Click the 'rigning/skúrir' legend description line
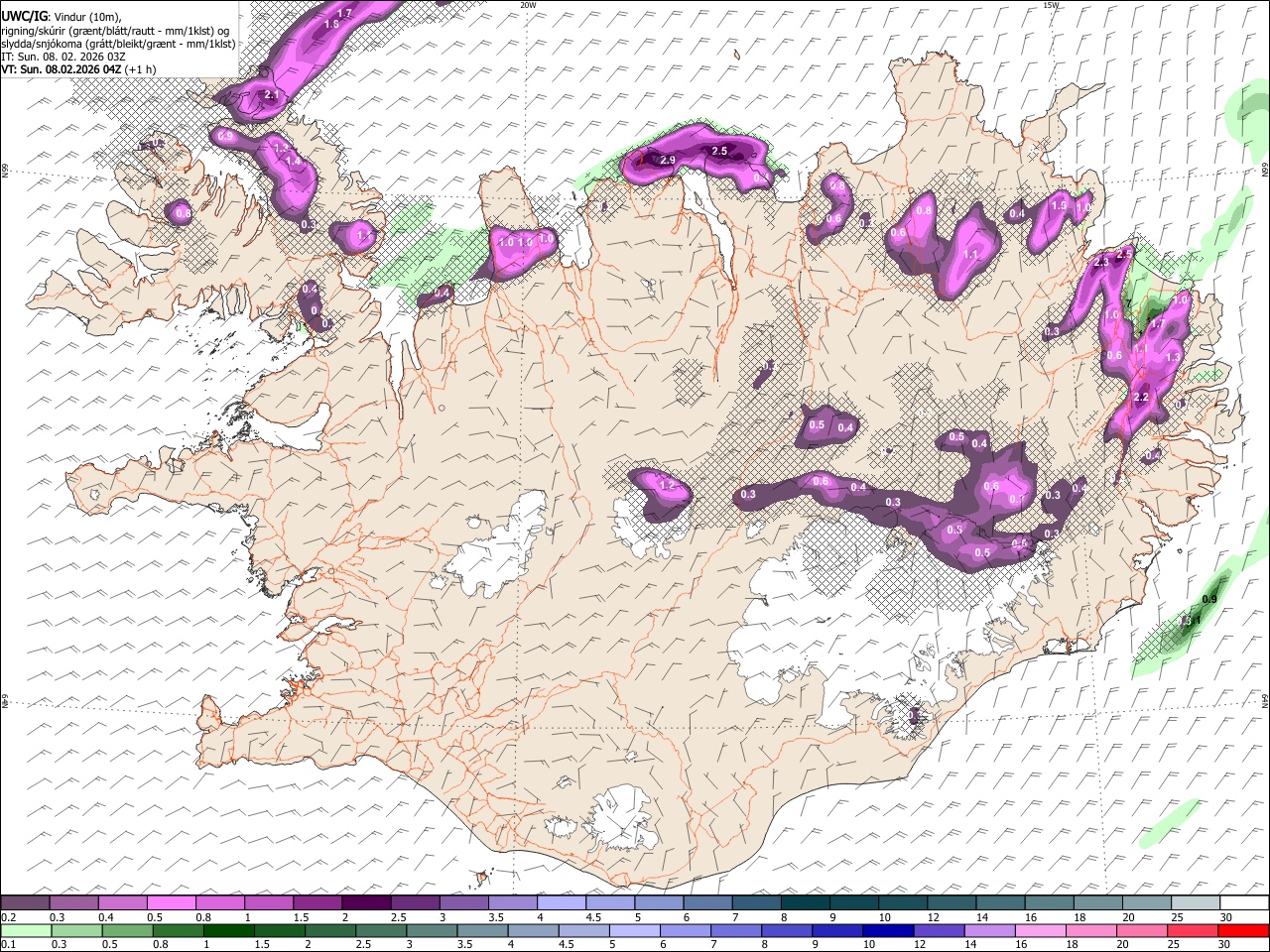 pos(115,30)
